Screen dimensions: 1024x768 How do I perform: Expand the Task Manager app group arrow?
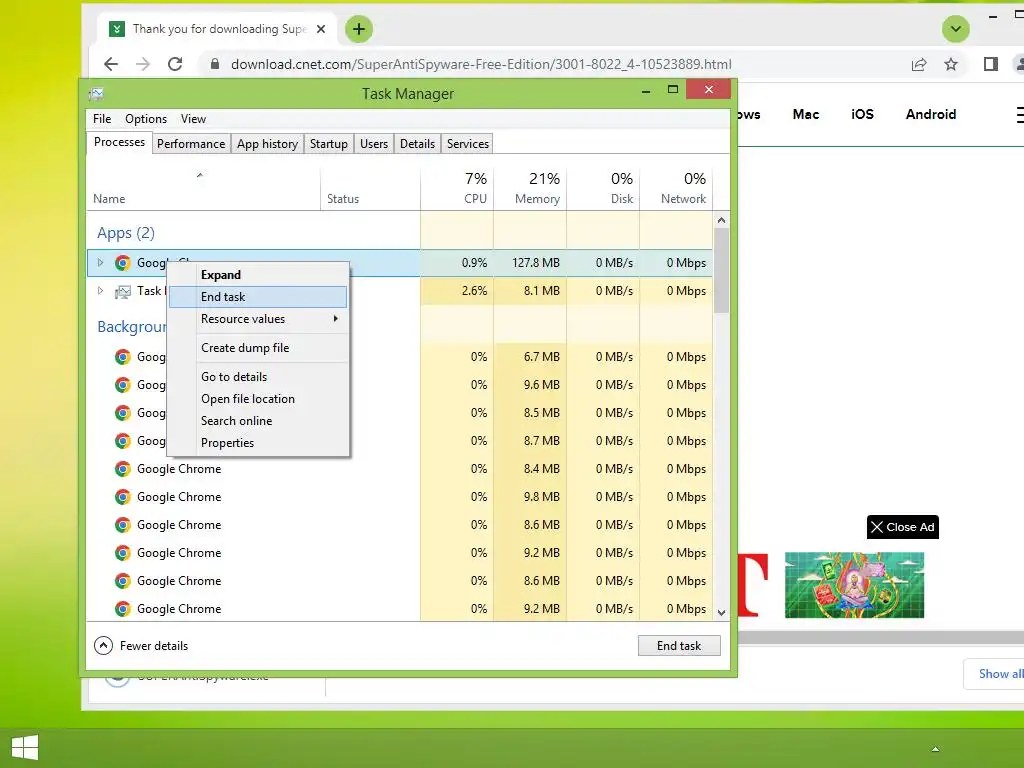tap(100, 291)
